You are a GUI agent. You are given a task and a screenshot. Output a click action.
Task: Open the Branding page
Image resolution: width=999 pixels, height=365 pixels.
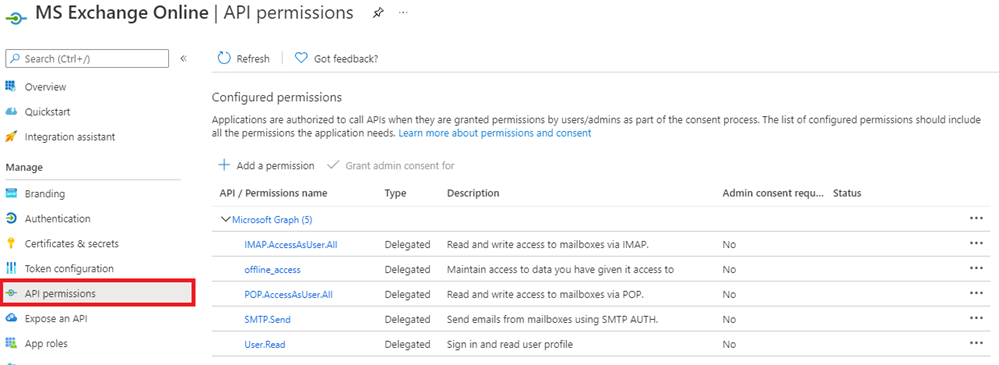tap(45, 194)
